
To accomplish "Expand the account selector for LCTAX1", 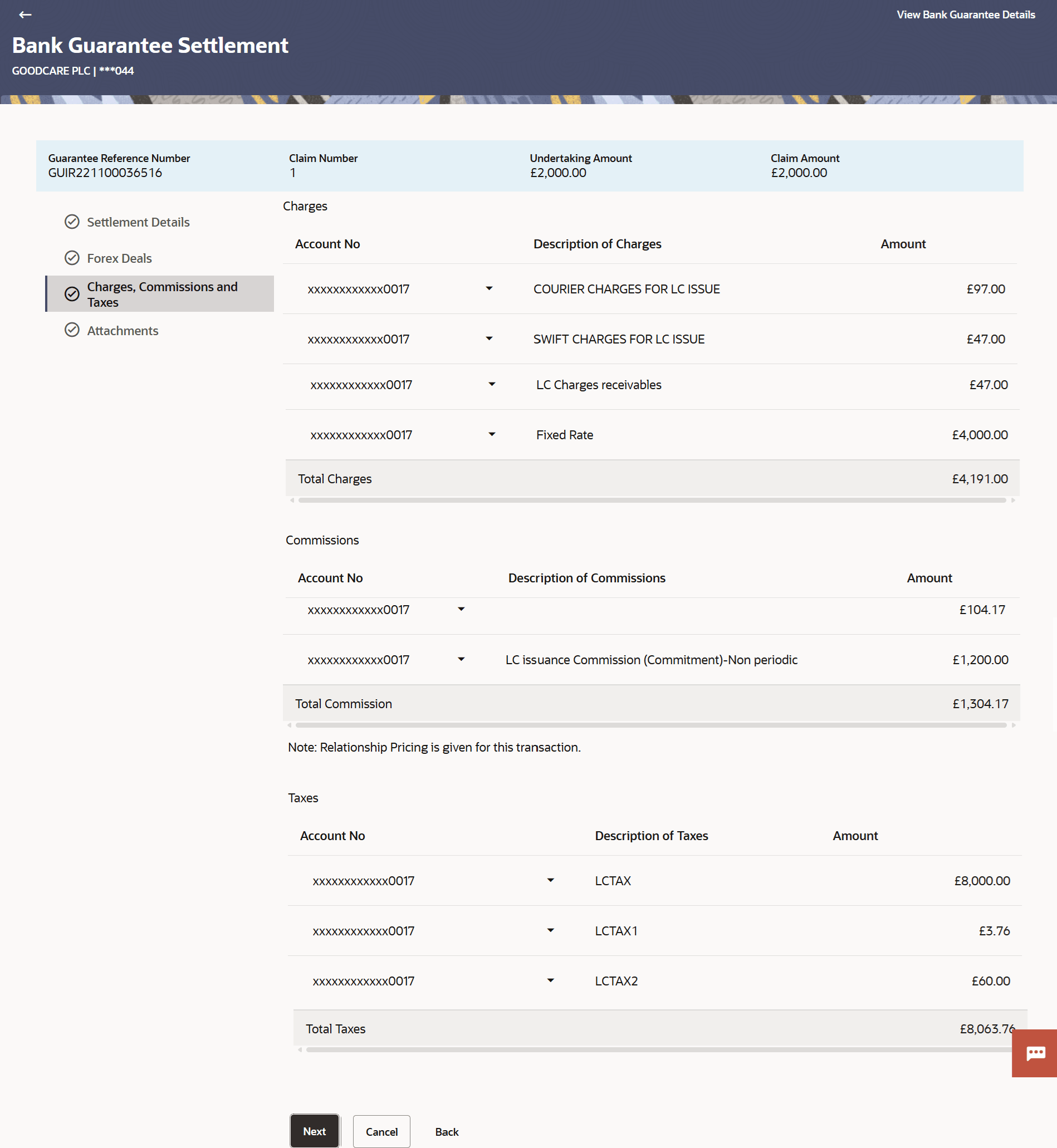I will coord(550,931).
